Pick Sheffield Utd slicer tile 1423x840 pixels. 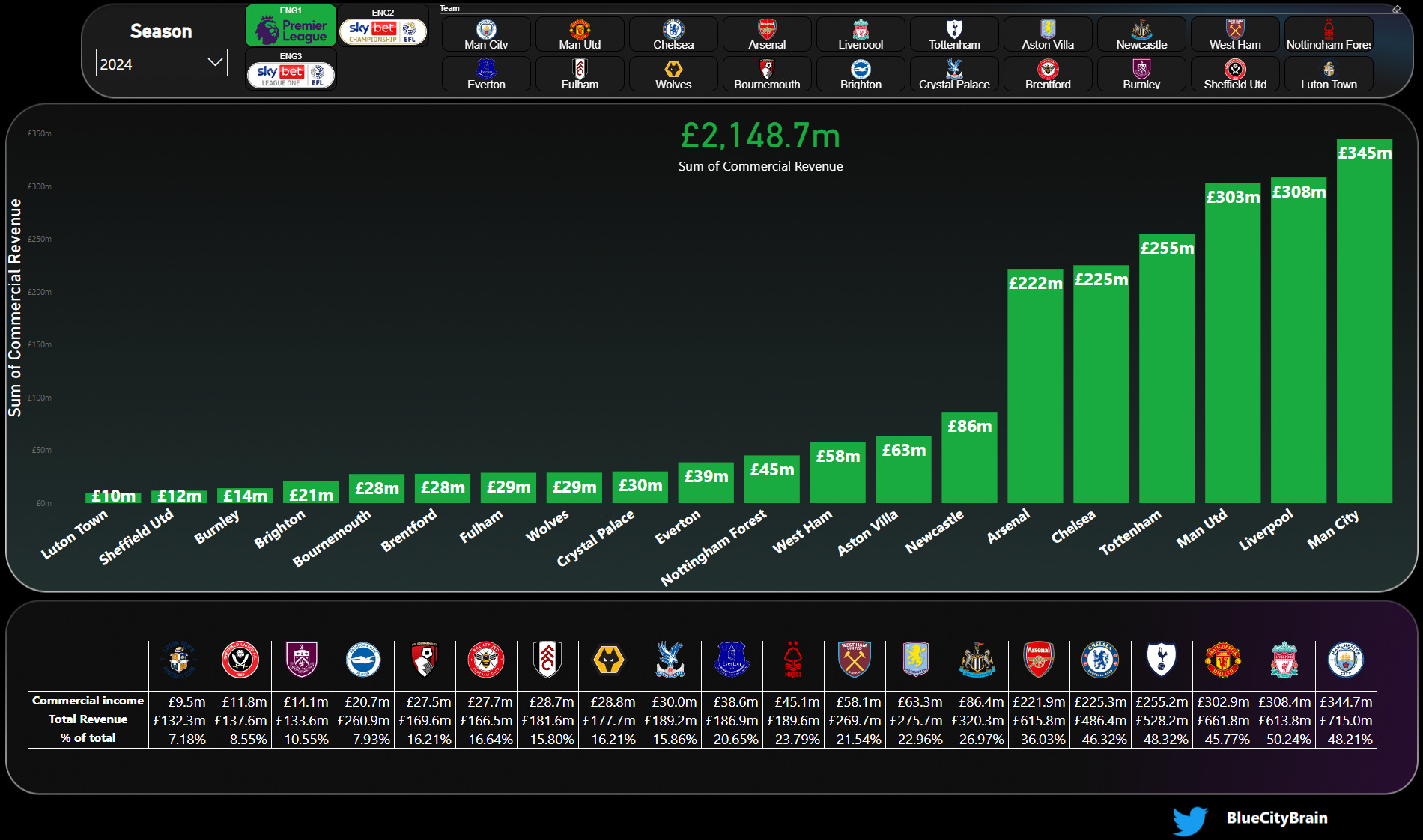tap(1235, 74)
